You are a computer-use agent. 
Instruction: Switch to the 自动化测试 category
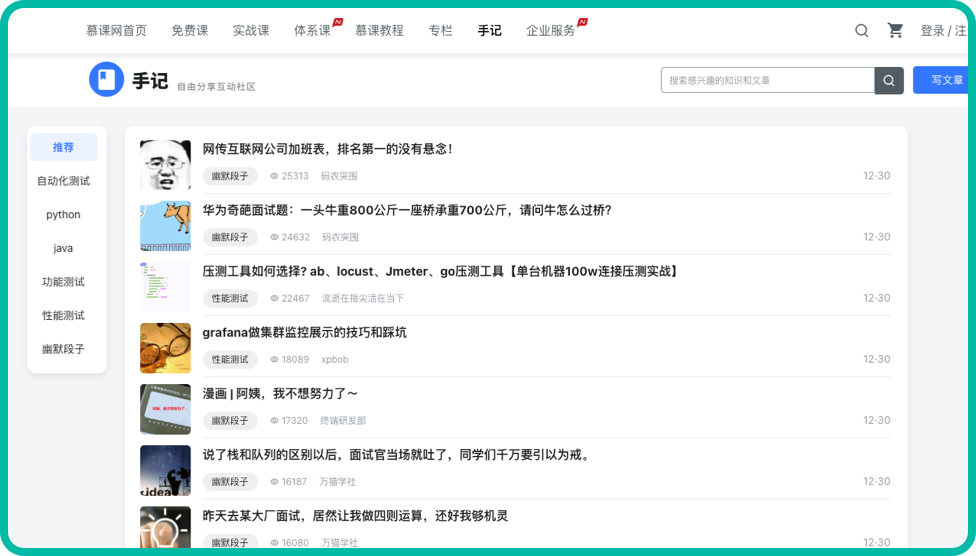(63, 181)
